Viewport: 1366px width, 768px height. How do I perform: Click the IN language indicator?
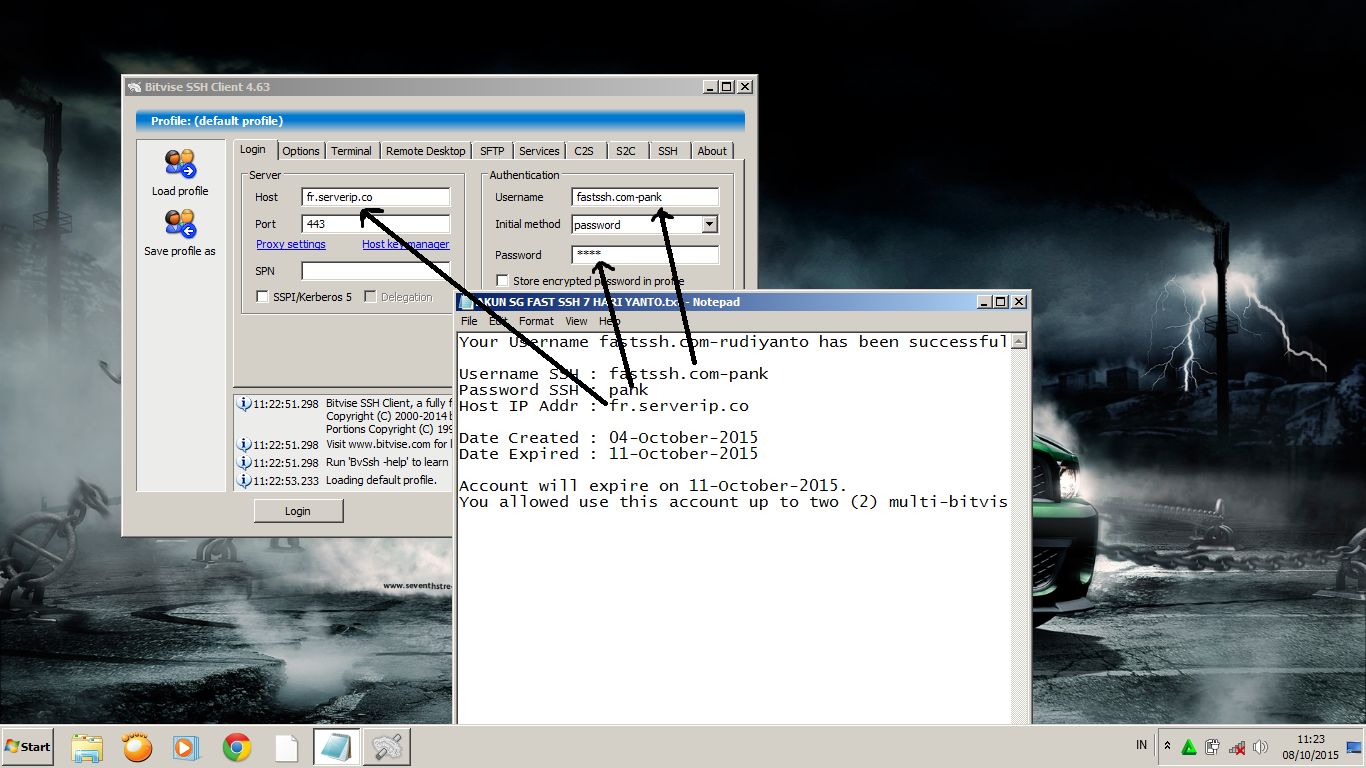[1142, 745]
